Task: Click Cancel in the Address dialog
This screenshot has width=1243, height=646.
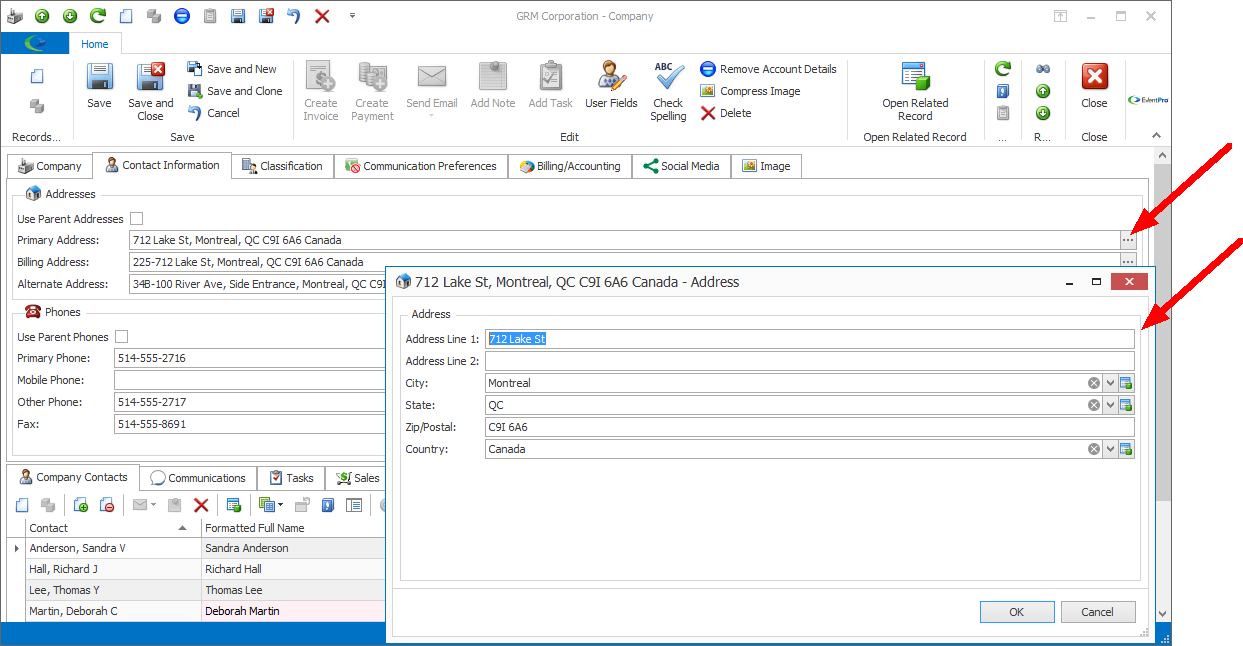Action: 1098,612
